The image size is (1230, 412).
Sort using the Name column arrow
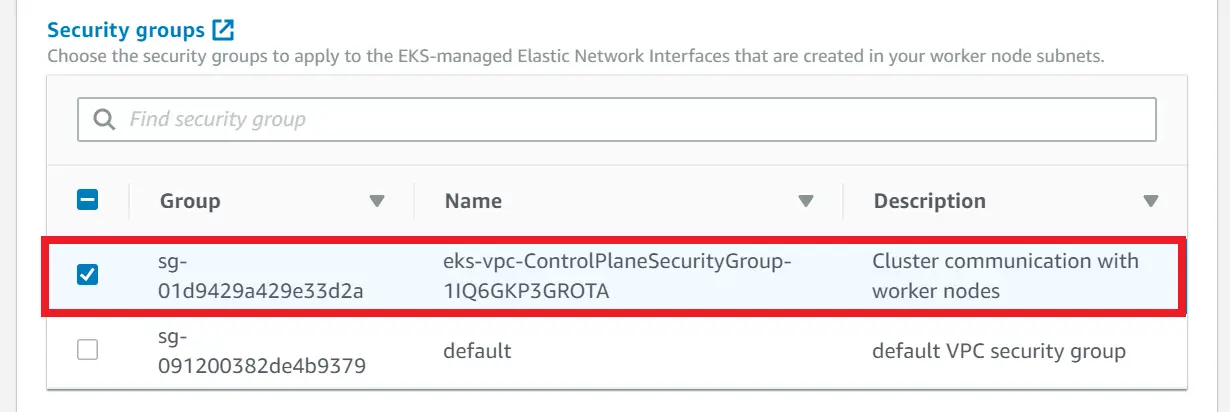tap(807, 201)
